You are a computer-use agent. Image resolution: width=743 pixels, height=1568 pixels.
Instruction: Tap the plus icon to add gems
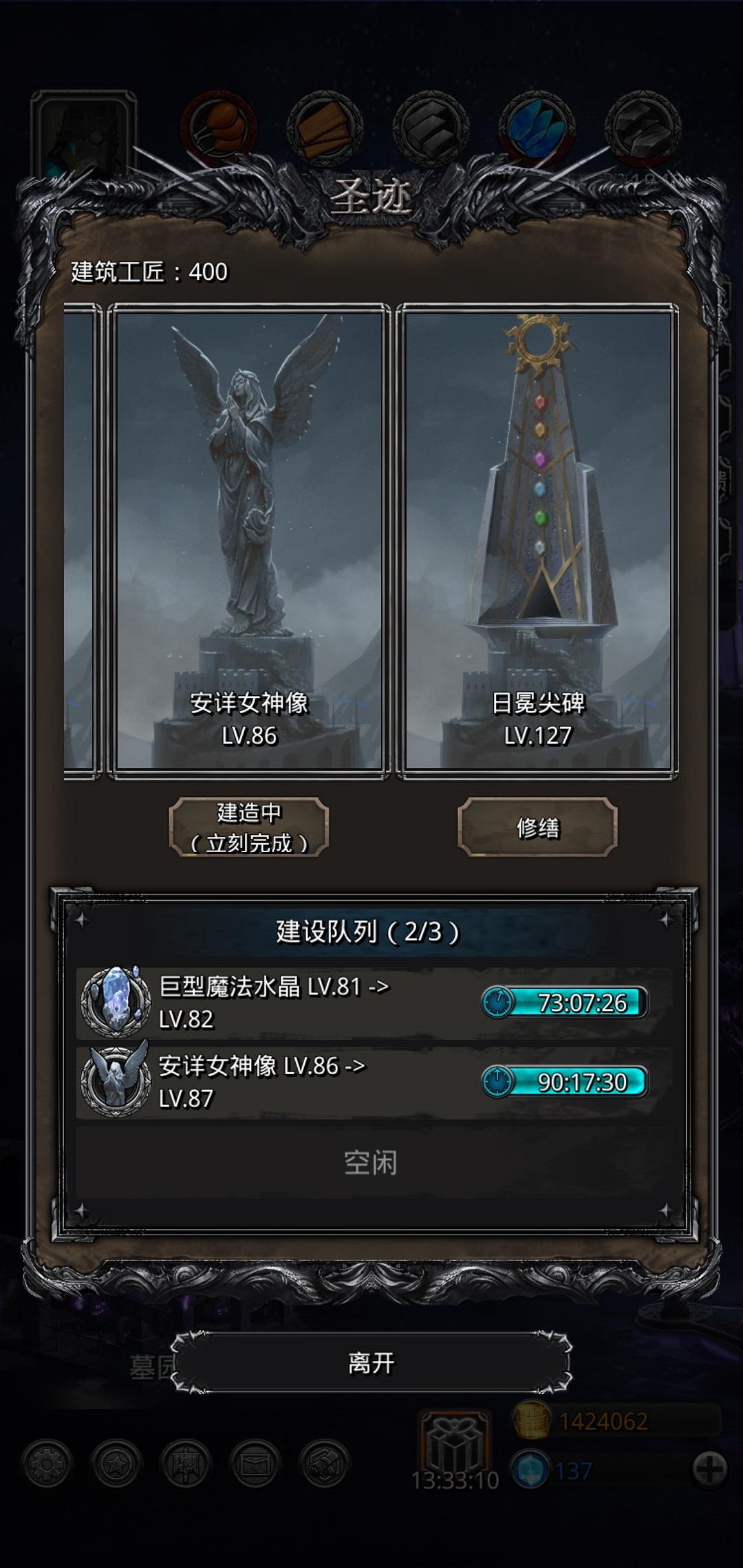pos(709,1470)
